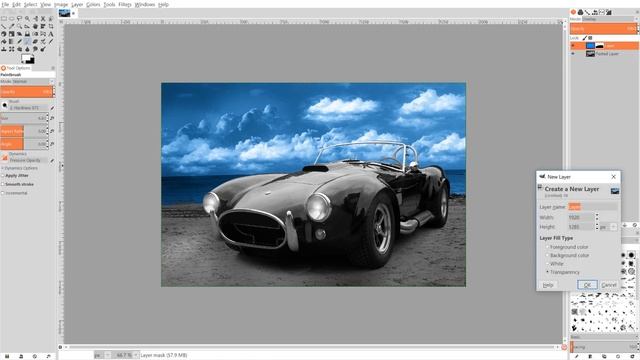Select the Crop tool
This screenshot has height=360, width=640.
click(x=51, y=26)
